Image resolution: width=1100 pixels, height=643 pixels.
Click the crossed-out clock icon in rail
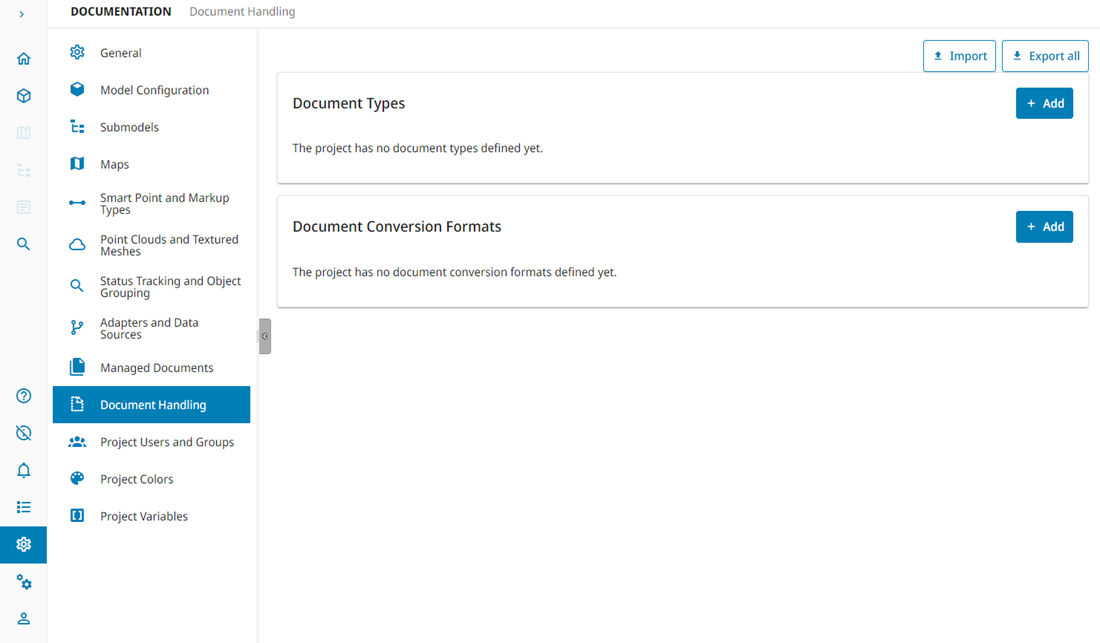(x=23, y=433)
